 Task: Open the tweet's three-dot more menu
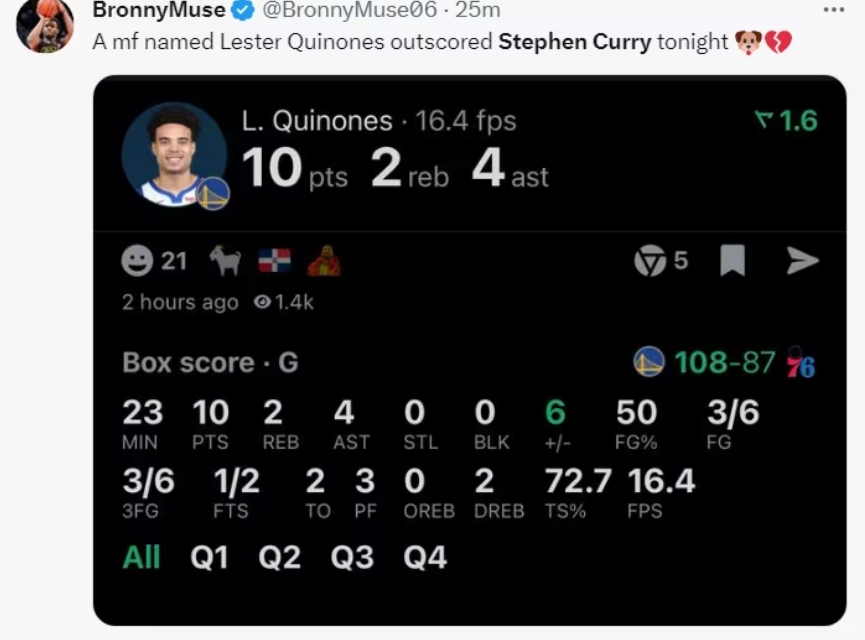click(833, 9)
